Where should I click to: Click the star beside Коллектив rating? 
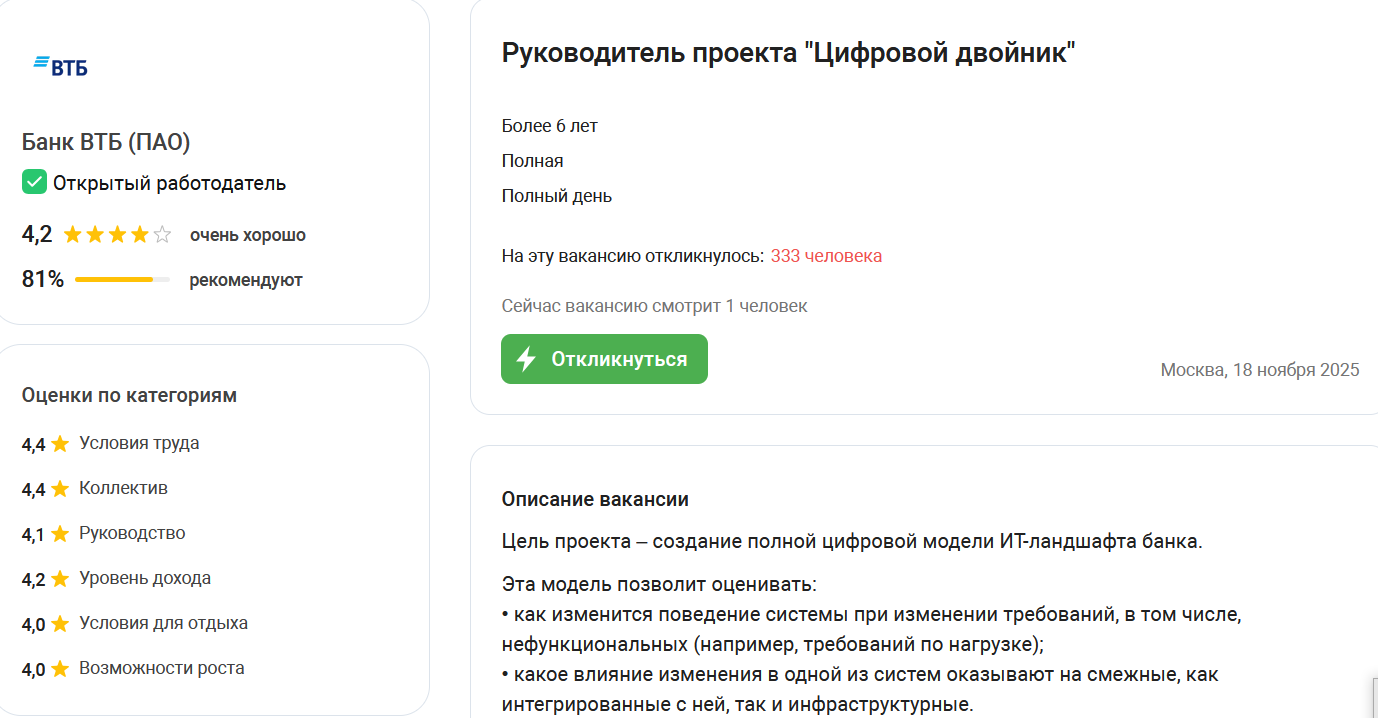[60, 487]
